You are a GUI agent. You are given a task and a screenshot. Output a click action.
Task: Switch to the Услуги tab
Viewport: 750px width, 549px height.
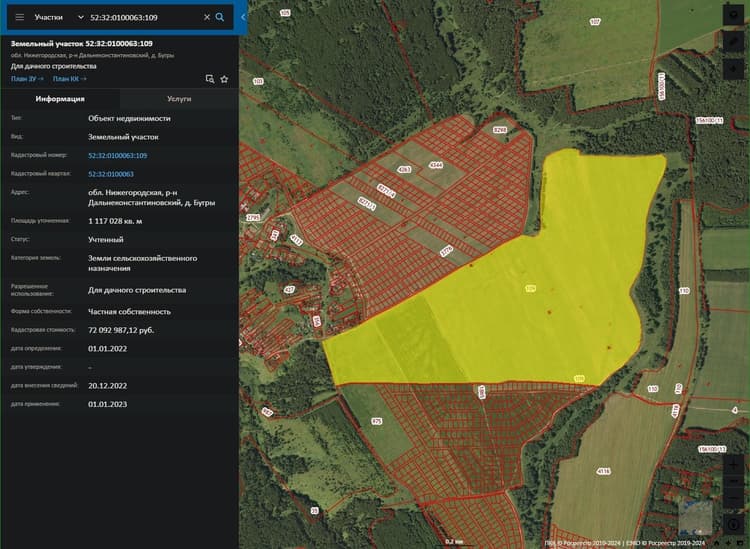click(x=179, y=99)
